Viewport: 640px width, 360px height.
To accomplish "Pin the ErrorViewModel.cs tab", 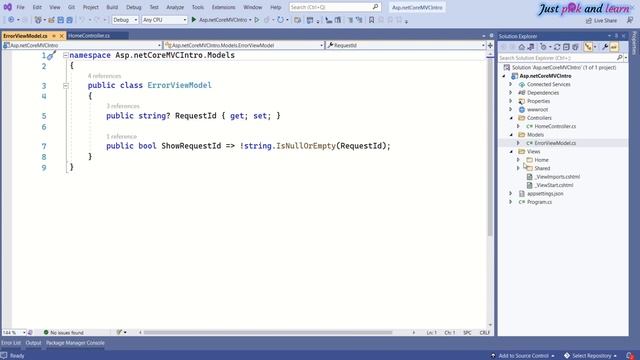I will [54, 36].
